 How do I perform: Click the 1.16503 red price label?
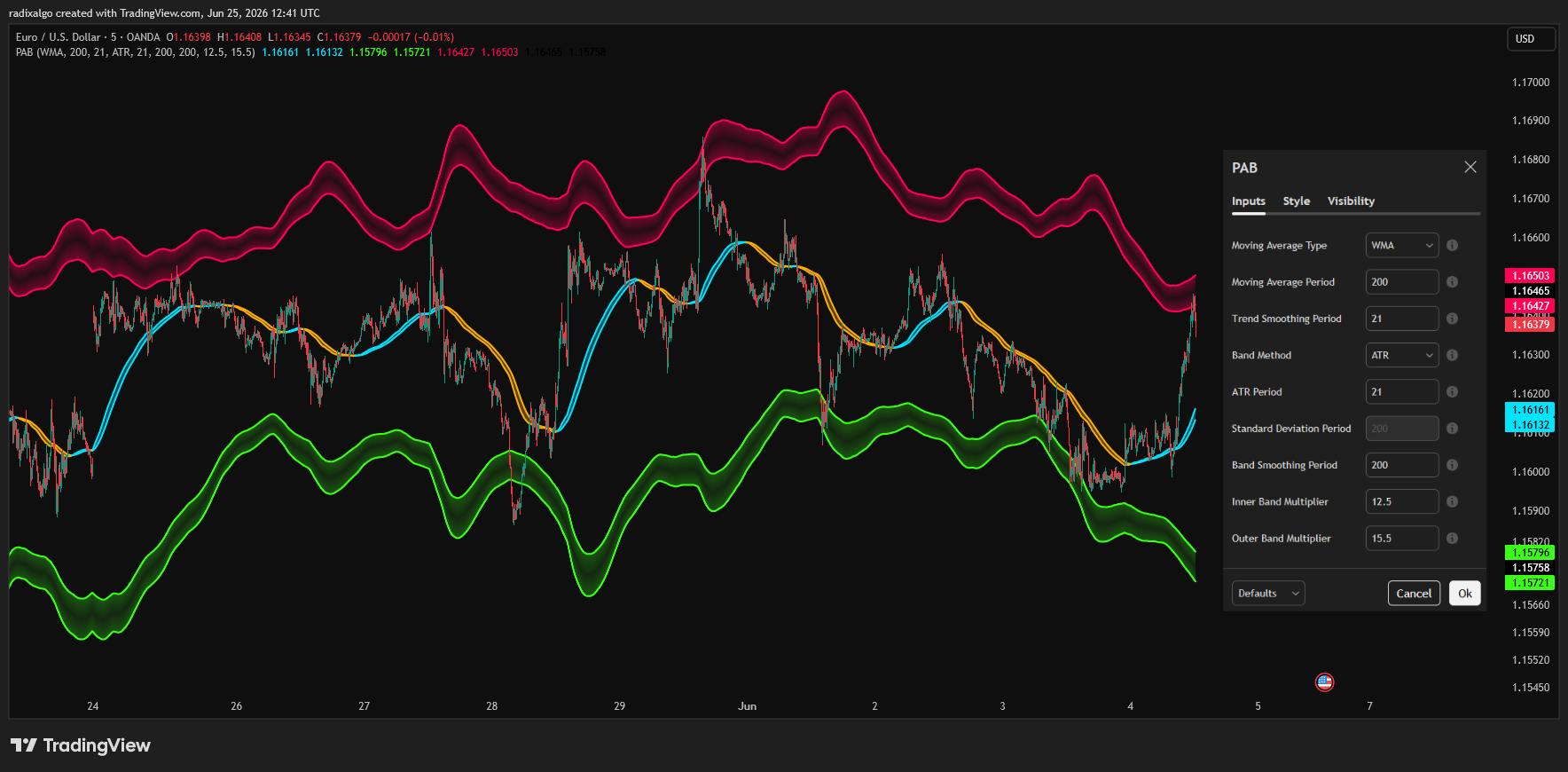1530,276
